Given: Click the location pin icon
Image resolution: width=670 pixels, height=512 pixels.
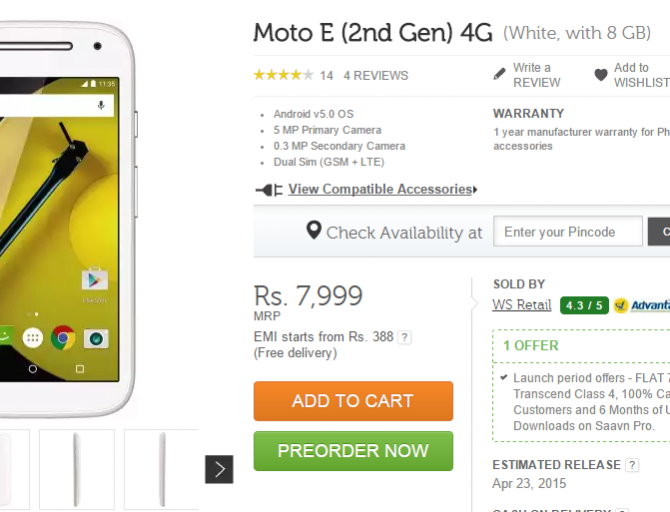Looking at the screenshot, I should pyautogui.click(x=314, y=231).
